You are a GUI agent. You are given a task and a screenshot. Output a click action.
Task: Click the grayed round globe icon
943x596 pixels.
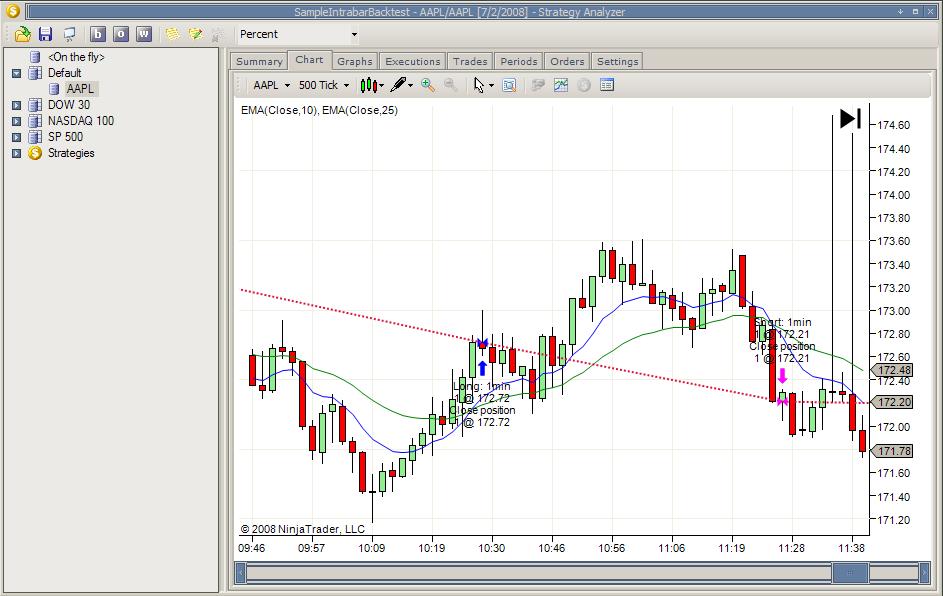[584, 85]
